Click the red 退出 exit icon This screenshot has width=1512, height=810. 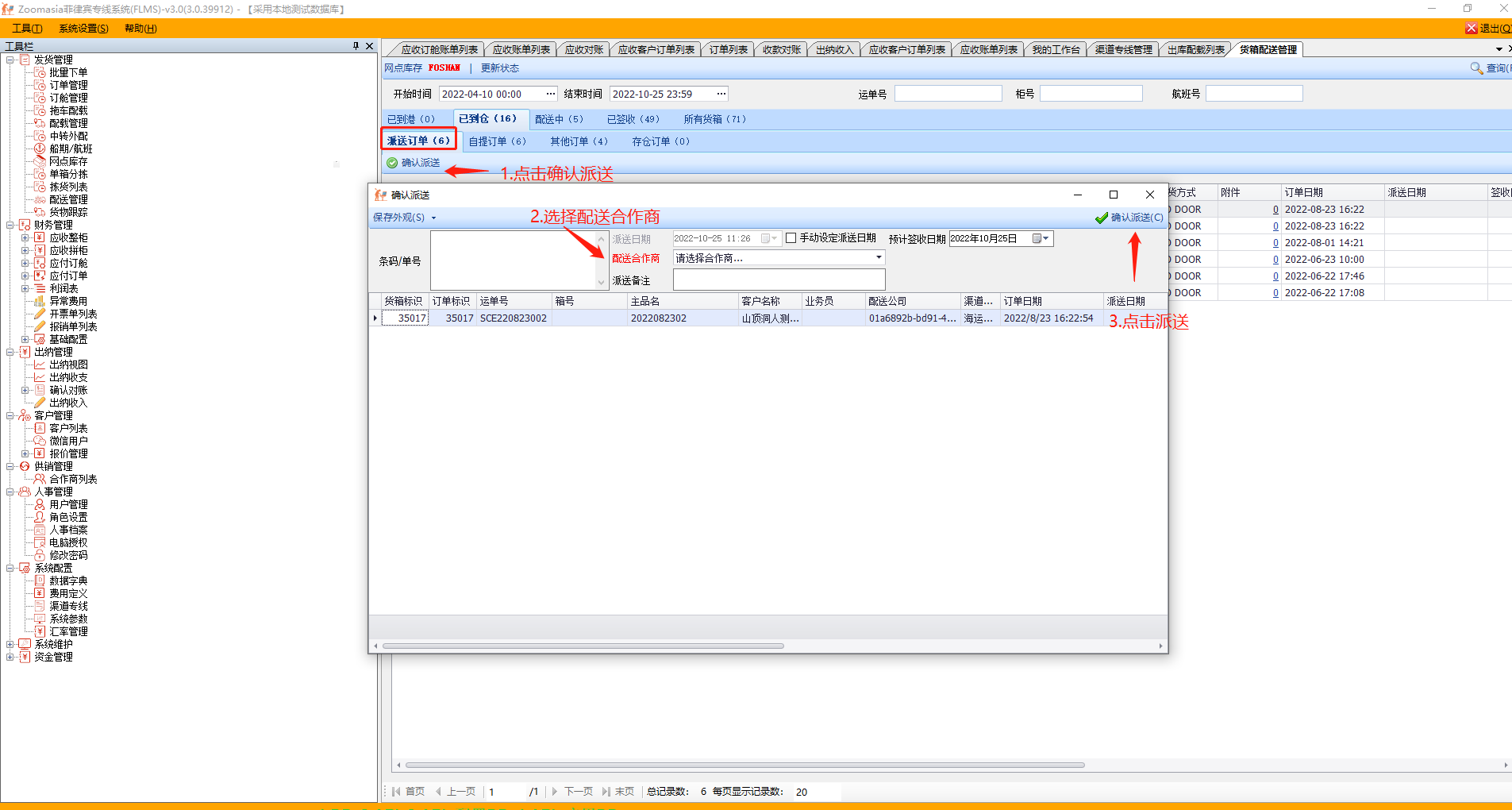tap(1471, 29)
